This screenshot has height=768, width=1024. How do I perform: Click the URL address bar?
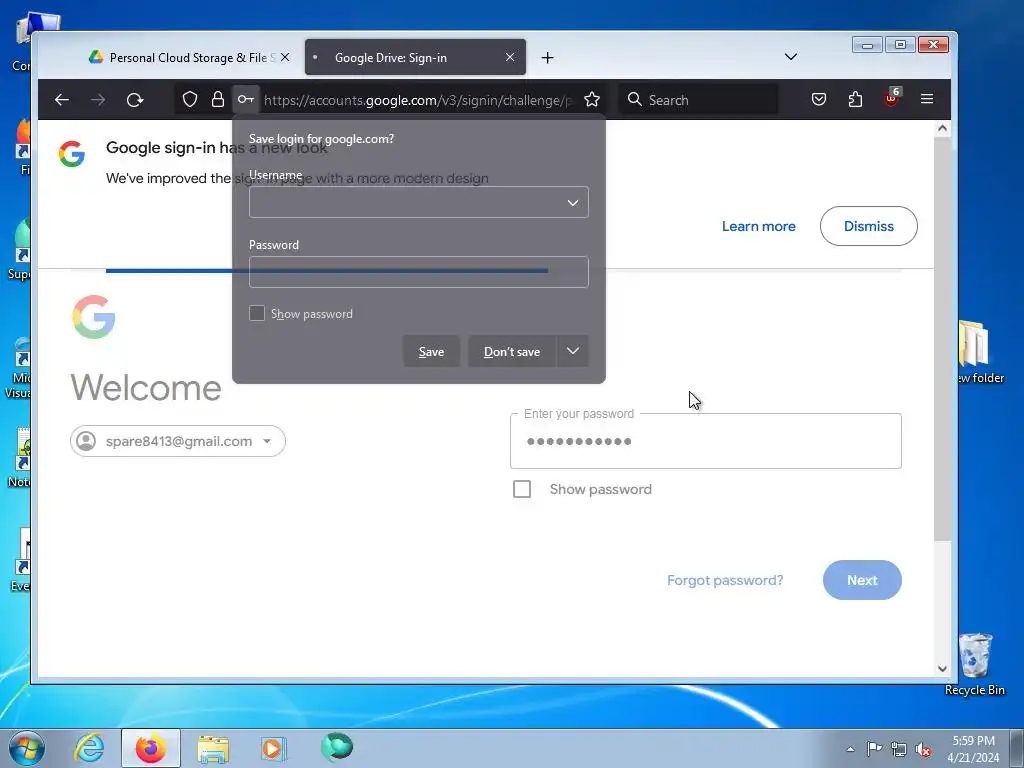(417, 100)
